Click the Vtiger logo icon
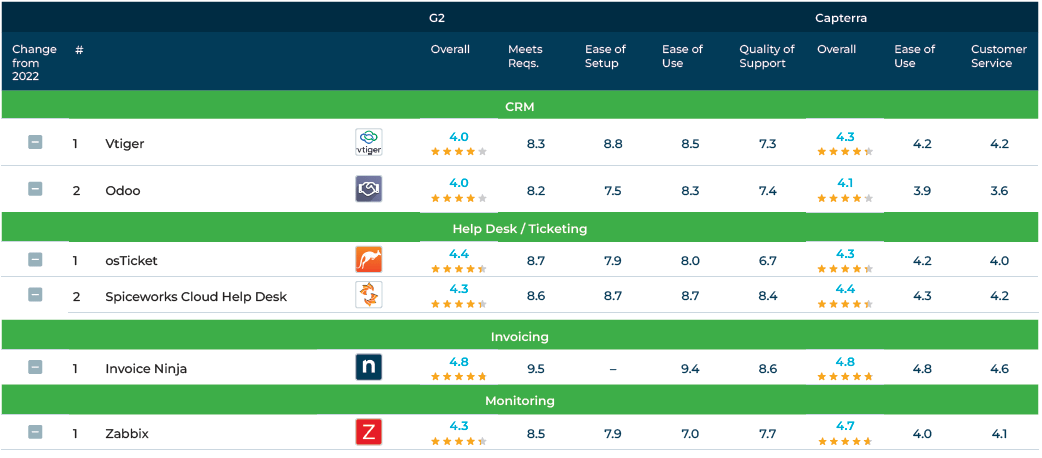Viewport: 1042px width, 458px height. pyautogui.click(x=369, y=142)
